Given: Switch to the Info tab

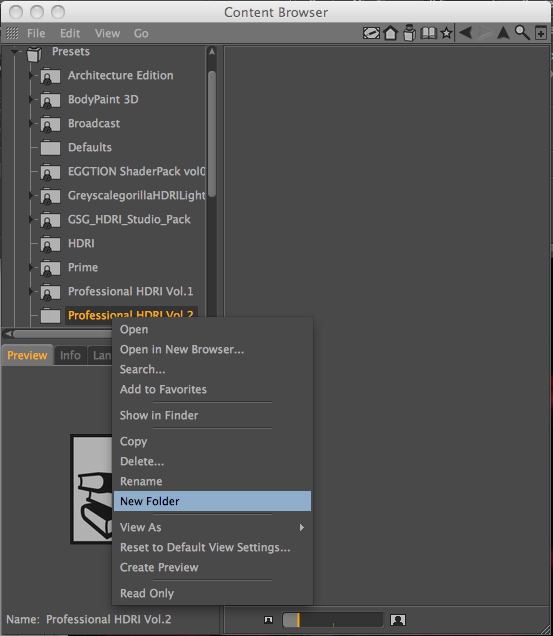Looking at the screenshot, I should pos(70,355).
